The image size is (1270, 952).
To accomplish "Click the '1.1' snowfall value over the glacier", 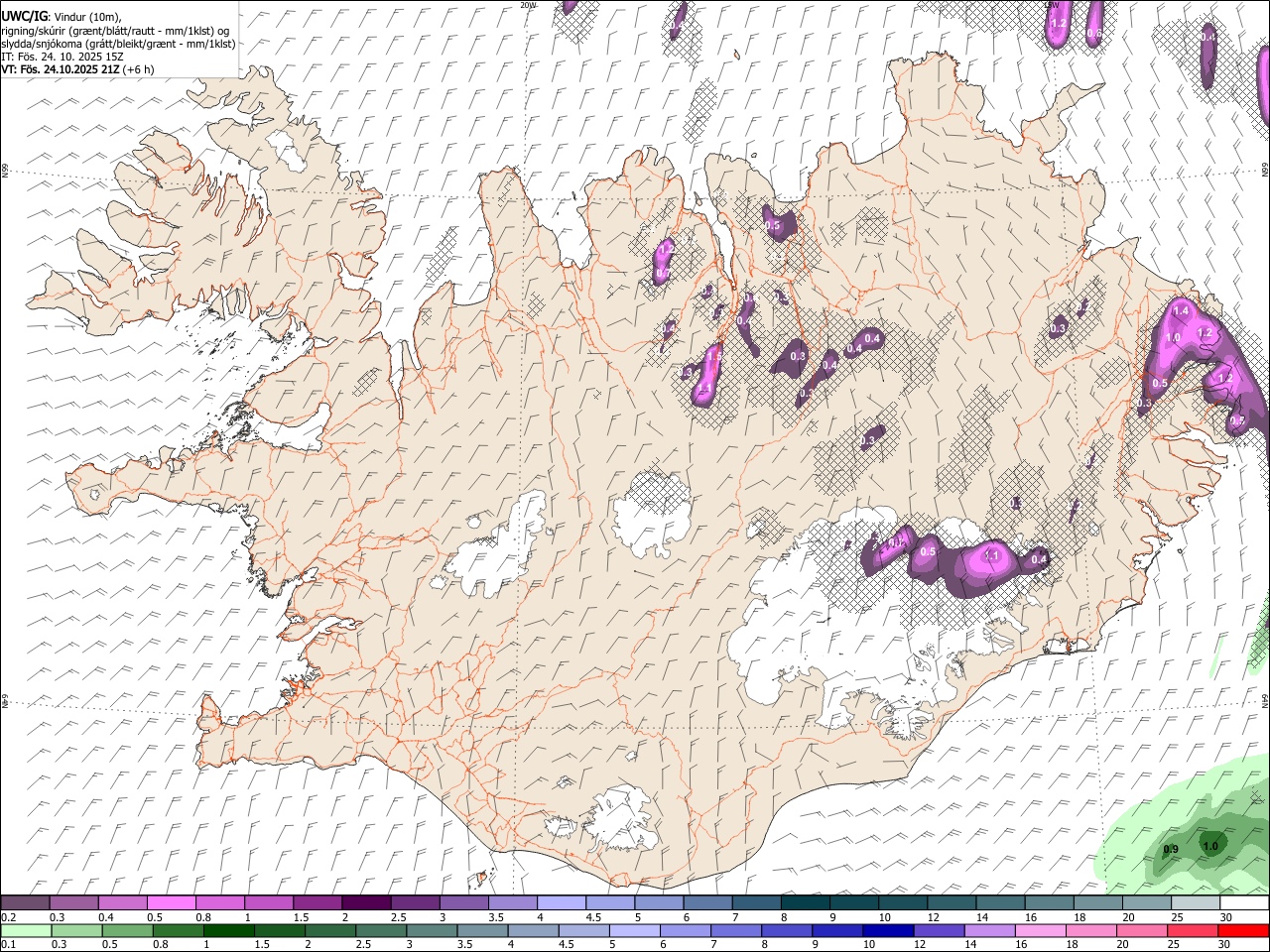I will (990, 556).
